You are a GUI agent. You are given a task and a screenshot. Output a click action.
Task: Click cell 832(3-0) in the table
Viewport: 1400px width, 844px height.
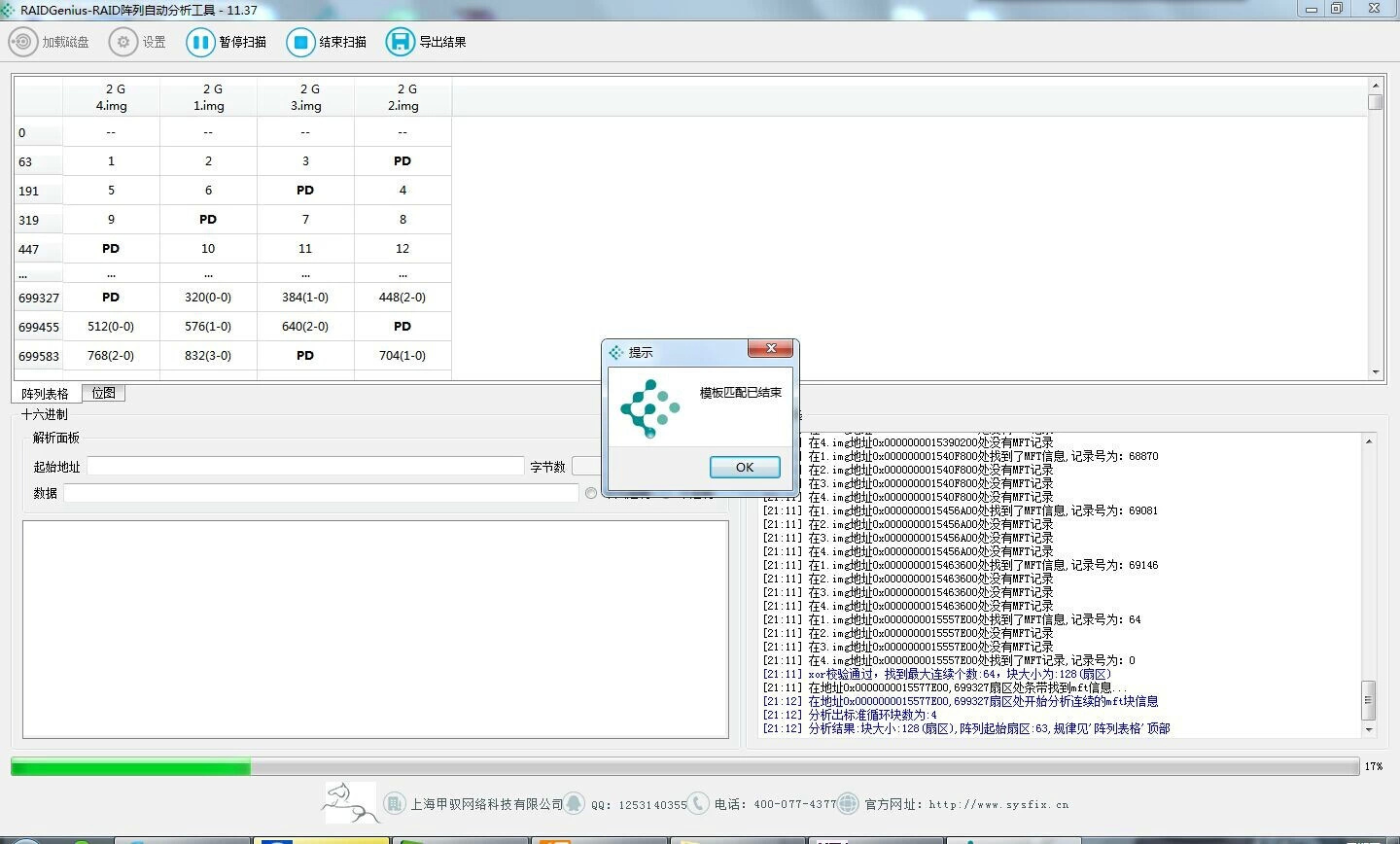pos(208,356)
